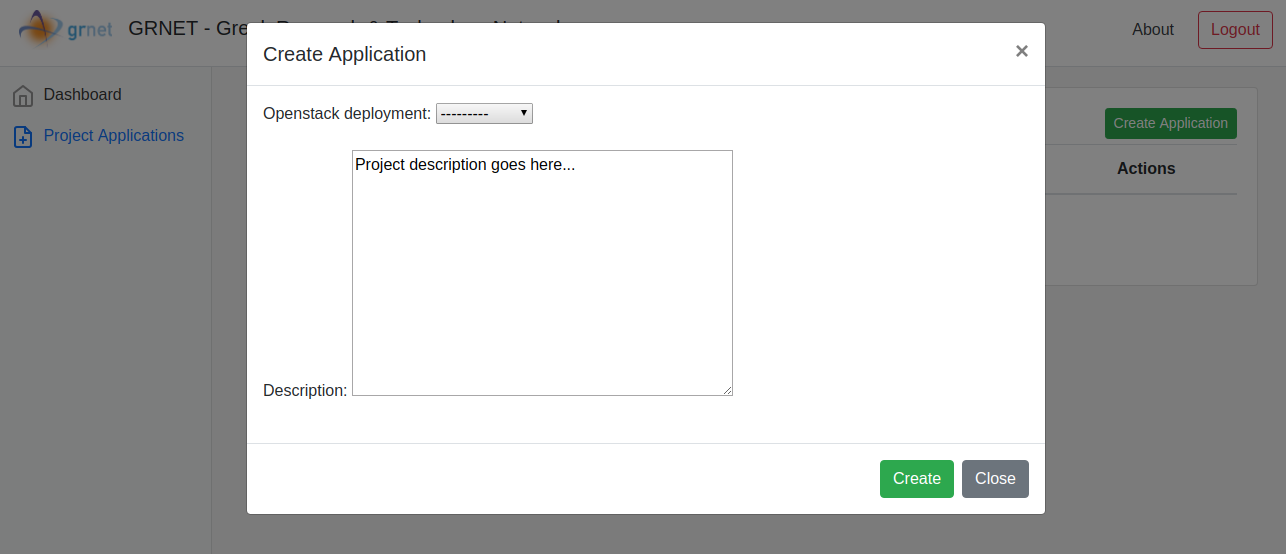Click the Openstack deployment dropdown arrow
Screen dimensions: 1286x554
pyautogui.click(x=524, y=114)
